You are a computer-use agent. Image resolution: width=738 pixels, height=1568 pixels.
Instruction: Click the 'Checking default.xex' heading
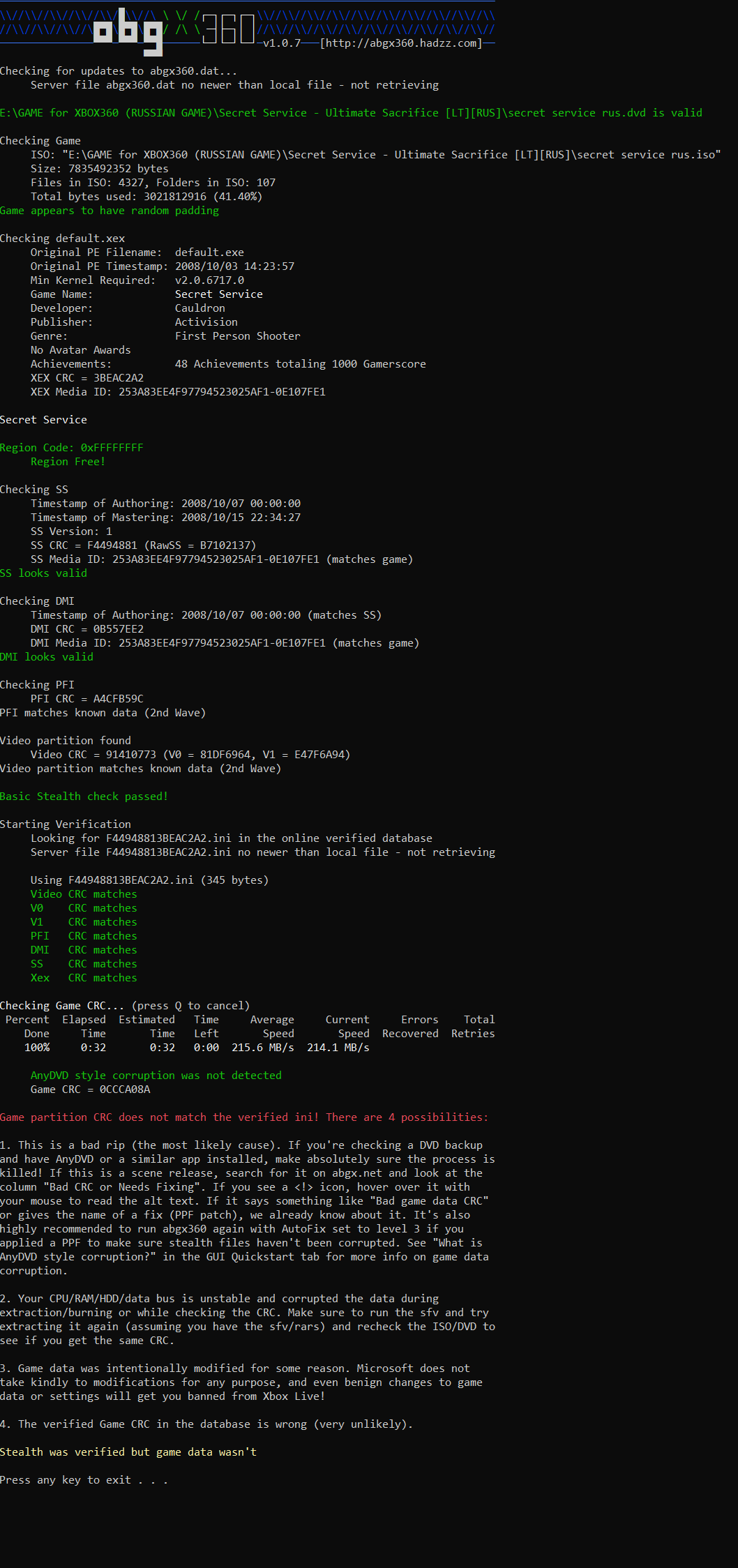[63, 239]
